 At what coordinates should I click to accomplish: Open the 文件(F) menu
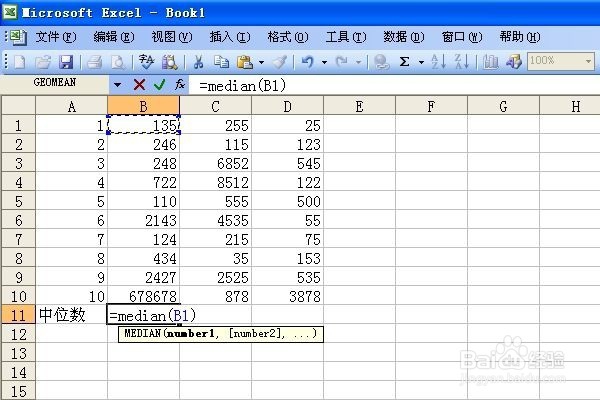click(x=56, y=37)
